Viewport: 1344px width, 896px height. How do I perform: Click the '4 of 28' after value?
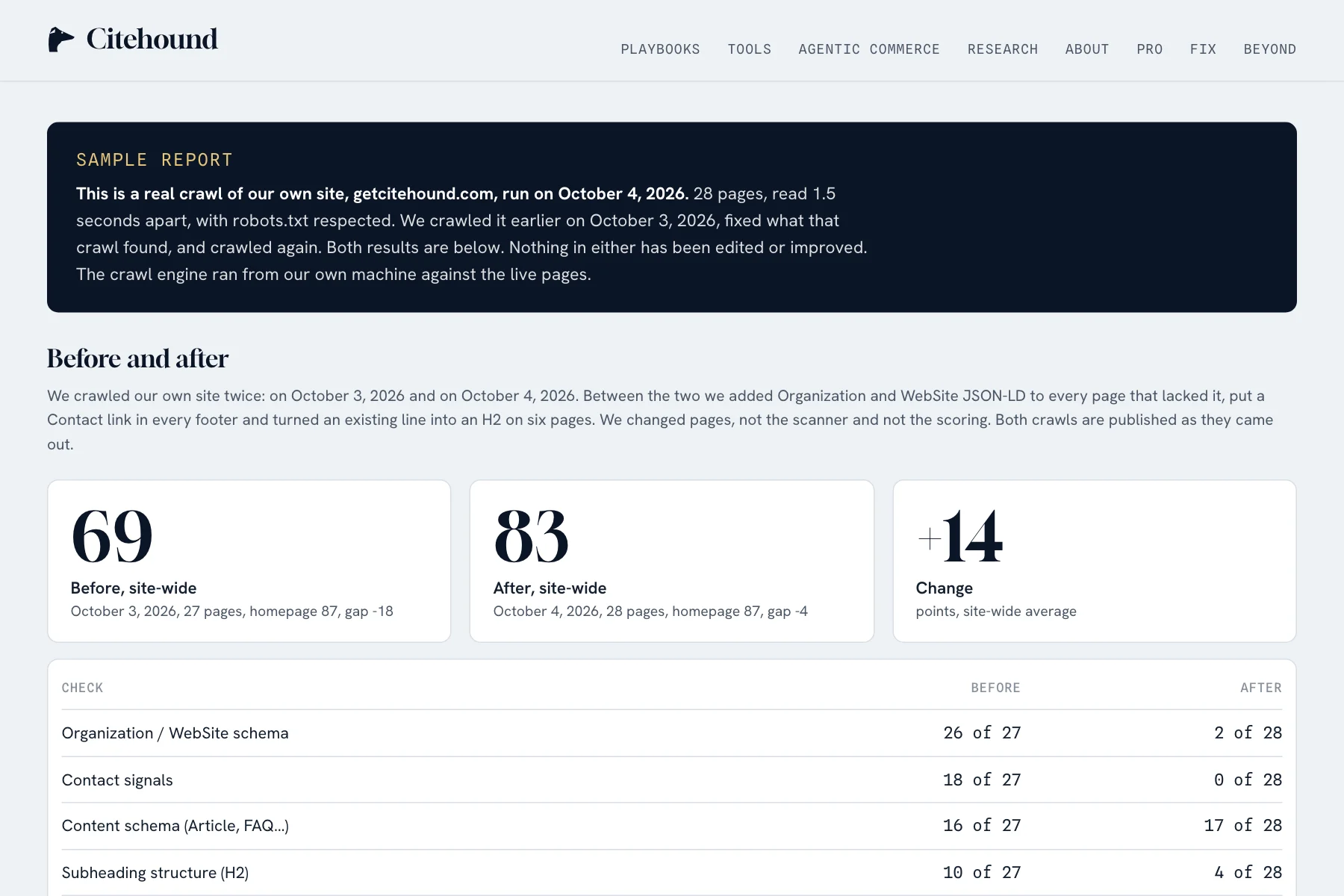1248,873
